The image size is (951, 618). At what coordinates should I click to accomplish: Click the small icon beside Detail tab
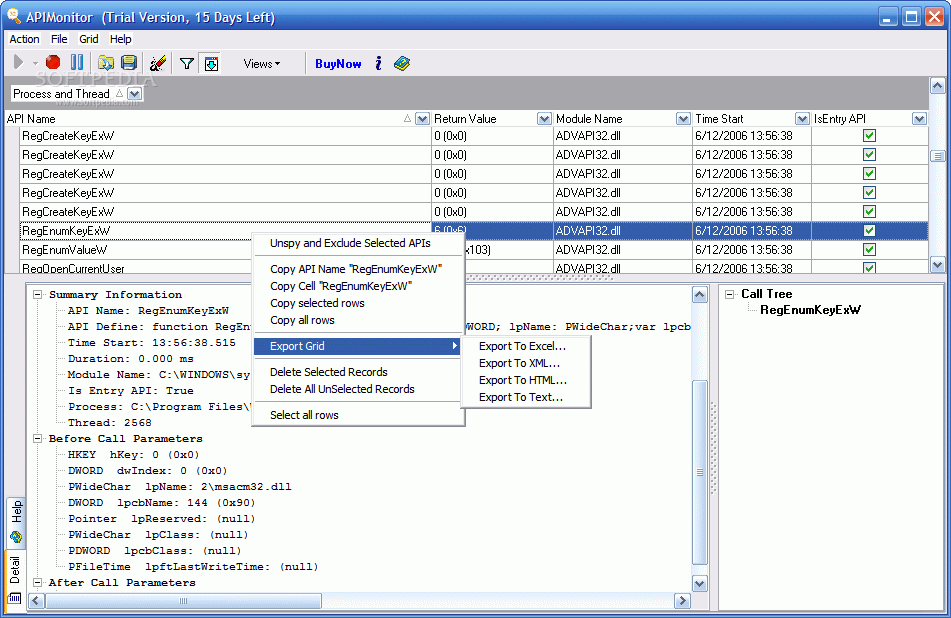15,598
